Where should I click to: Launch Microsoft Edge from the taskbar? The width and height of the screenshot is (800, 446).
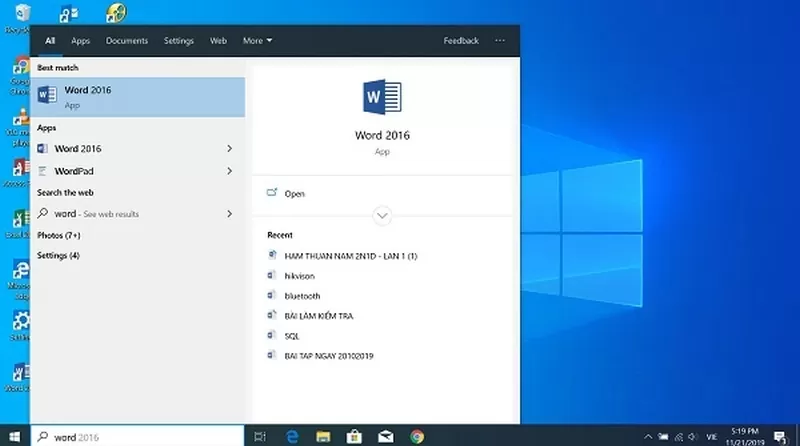292,437
